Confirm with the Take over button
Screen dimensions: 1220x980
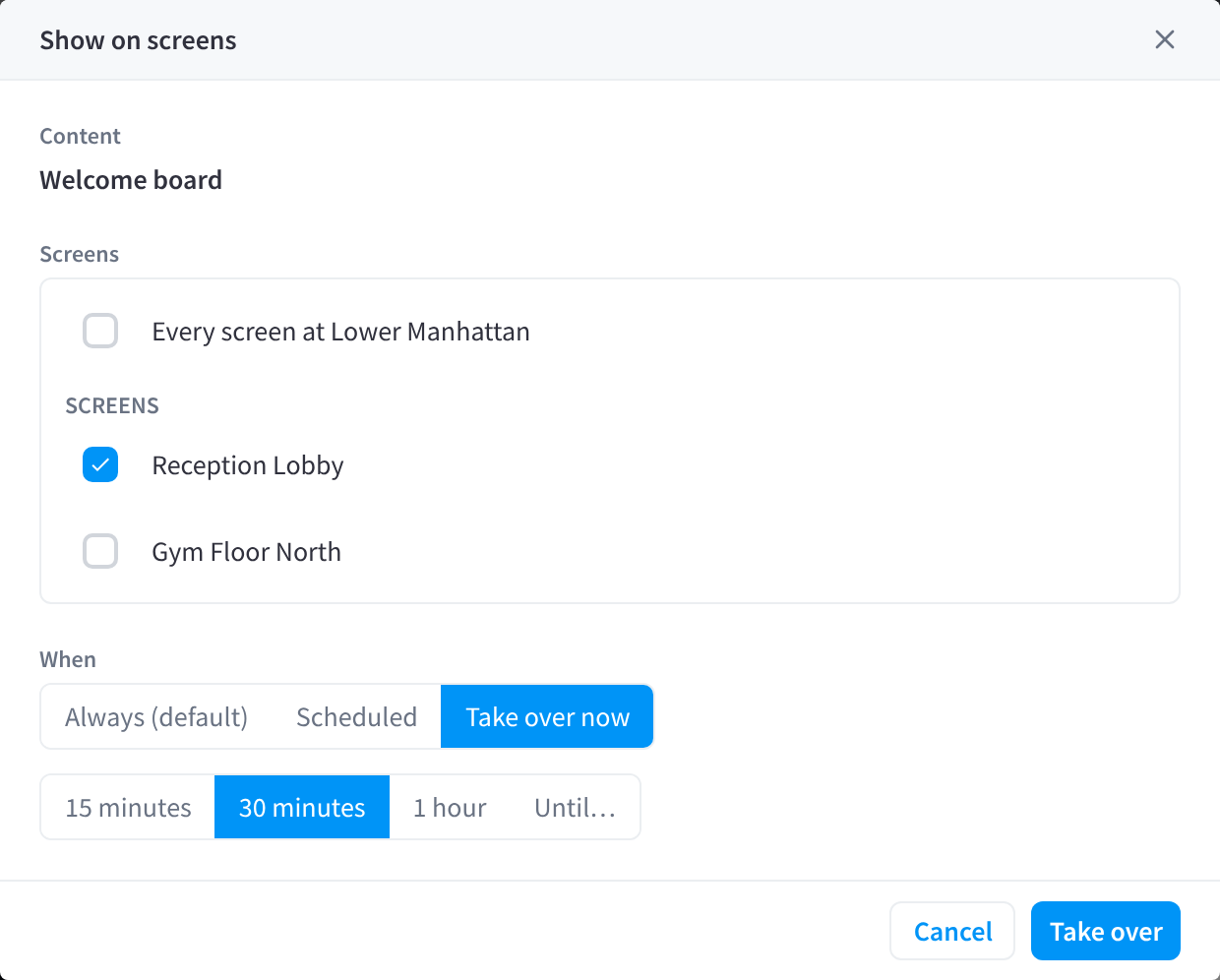1106,931
